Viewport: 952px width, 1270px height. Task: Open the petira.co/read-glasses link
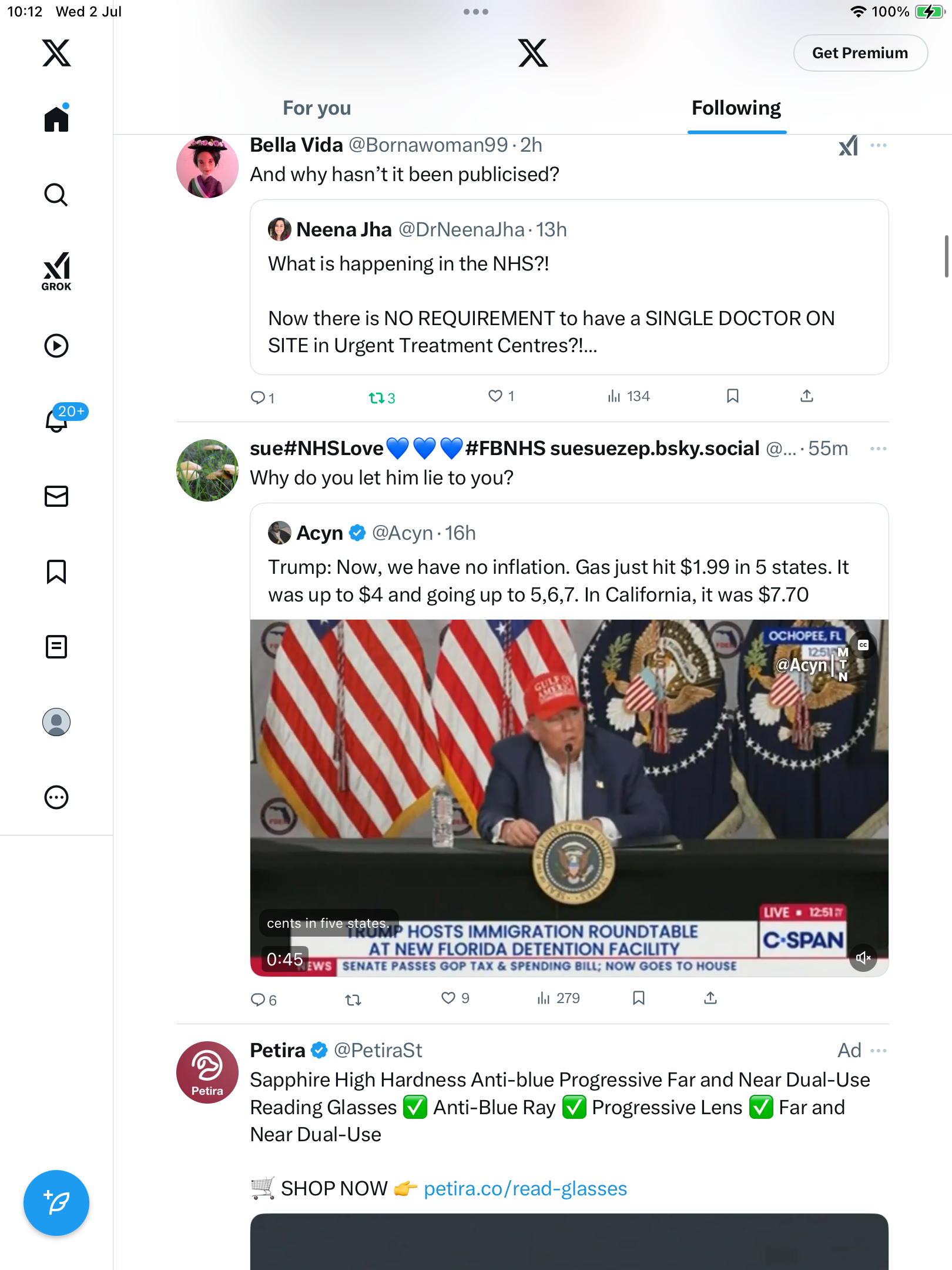tap(525, 1189)
